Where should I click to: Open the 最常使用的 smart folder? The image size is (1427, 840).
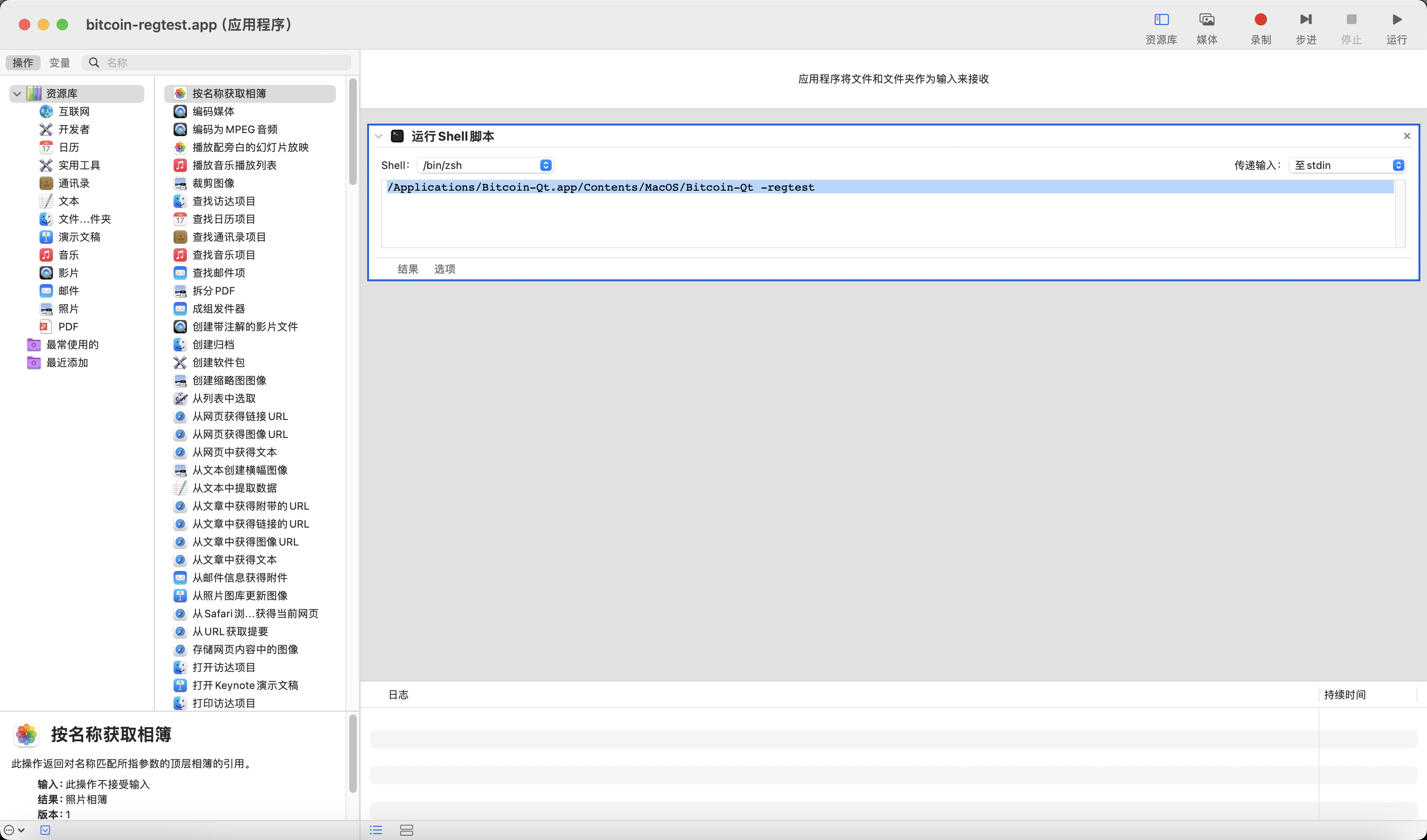click(72, 344)
